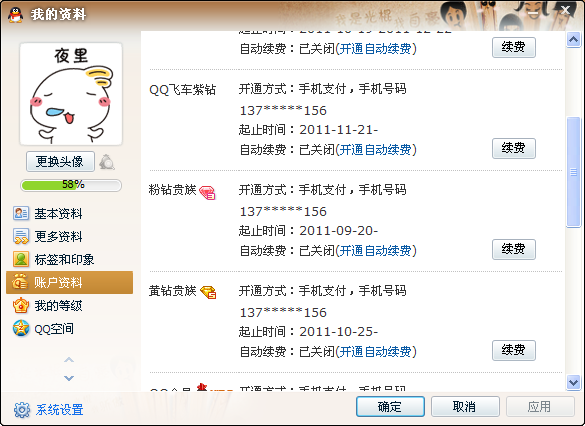Image resolution: width=585 pixels, height=426 pixels.
Task: Click the basic info (基本资料) card icon
Action: pos(21,213)
